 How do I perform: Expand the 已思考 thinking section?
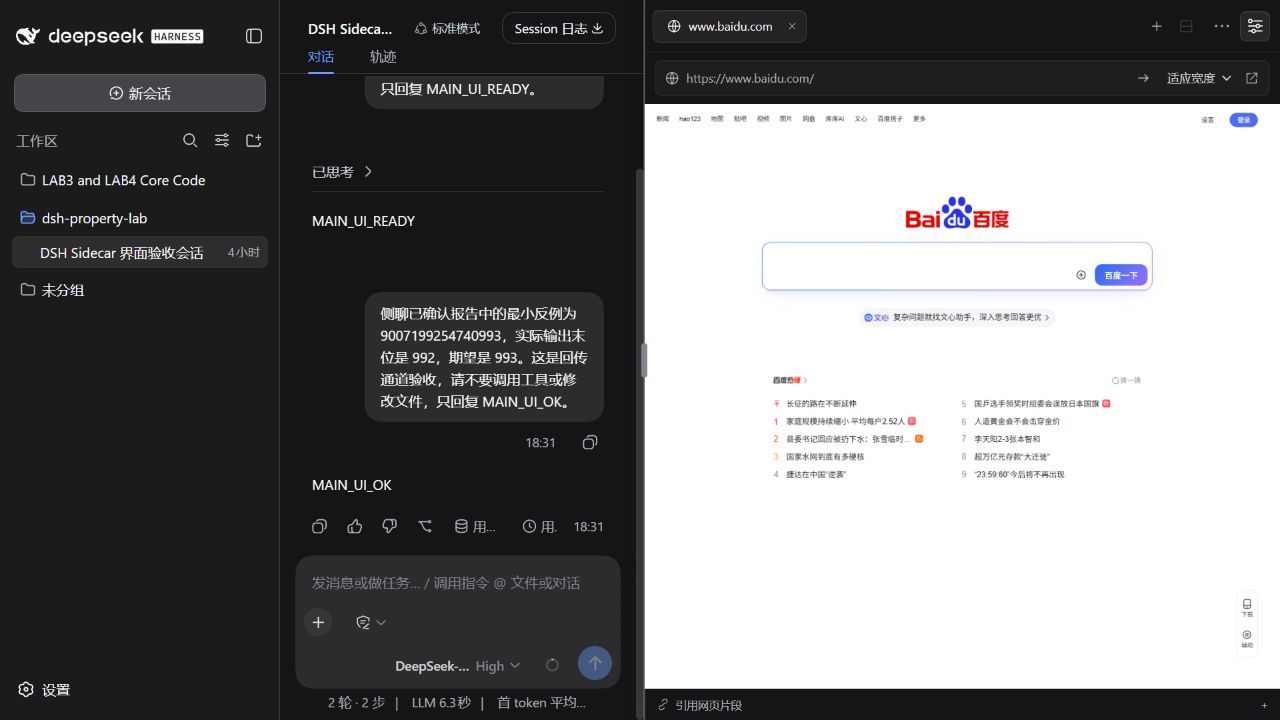click(342, 172)
